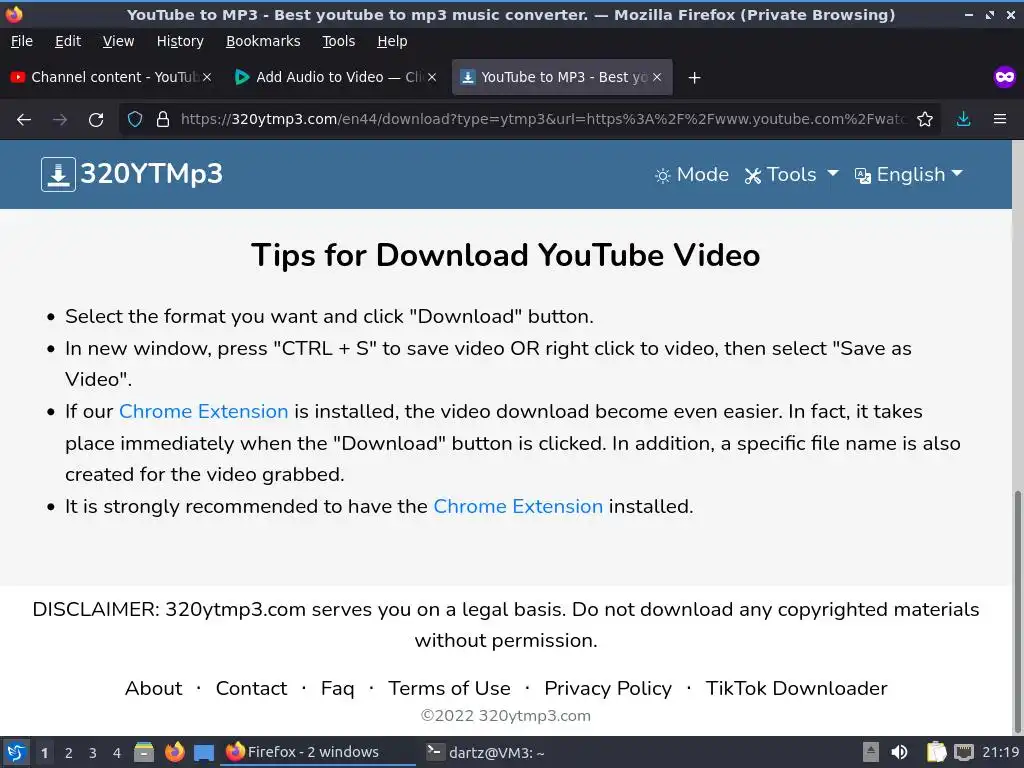Open the Faq footer link
Viewport: 1024px width, 768px height.
point(338,688)
